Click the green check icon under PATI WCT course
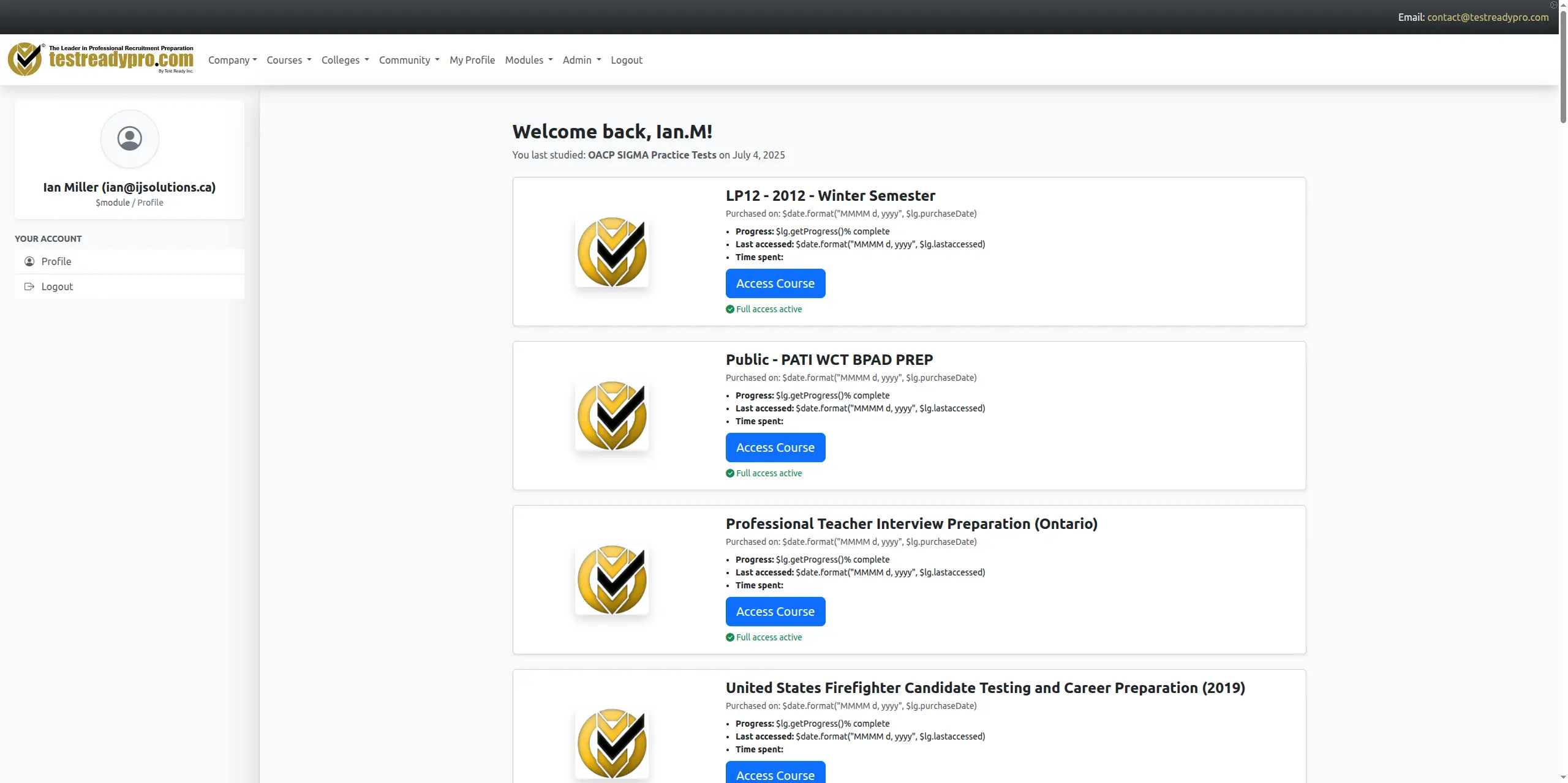 point(730,473)
